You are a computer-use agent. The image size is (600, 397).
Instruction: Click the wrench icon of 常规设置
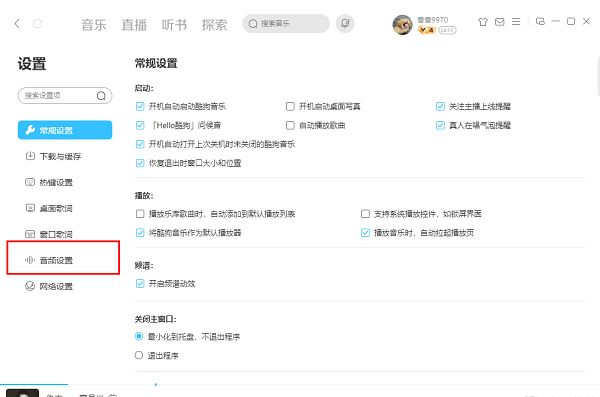tap(30, 130)
